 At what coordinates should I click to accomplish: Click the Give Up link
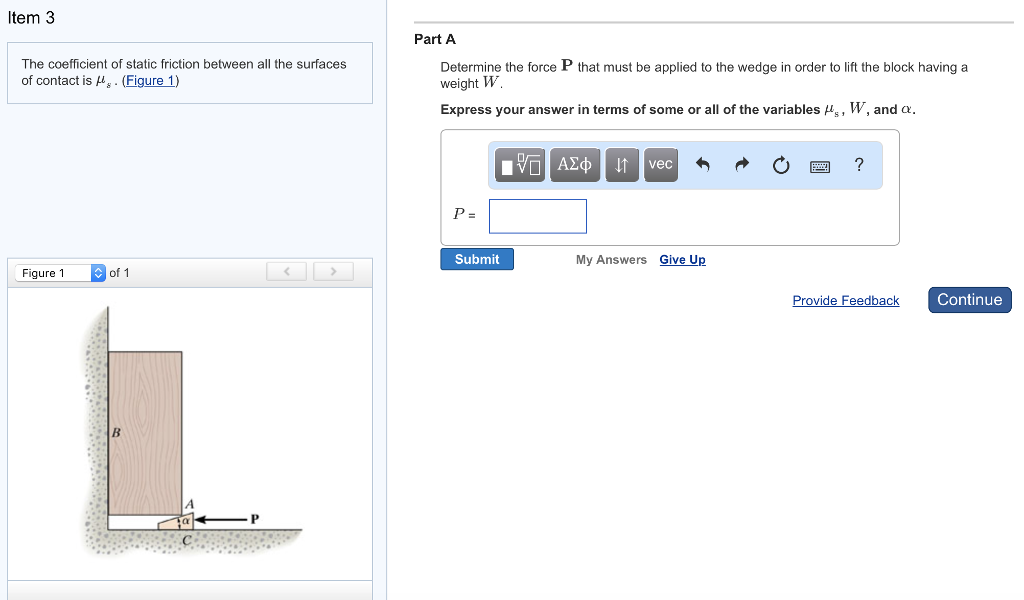(682, 259)
